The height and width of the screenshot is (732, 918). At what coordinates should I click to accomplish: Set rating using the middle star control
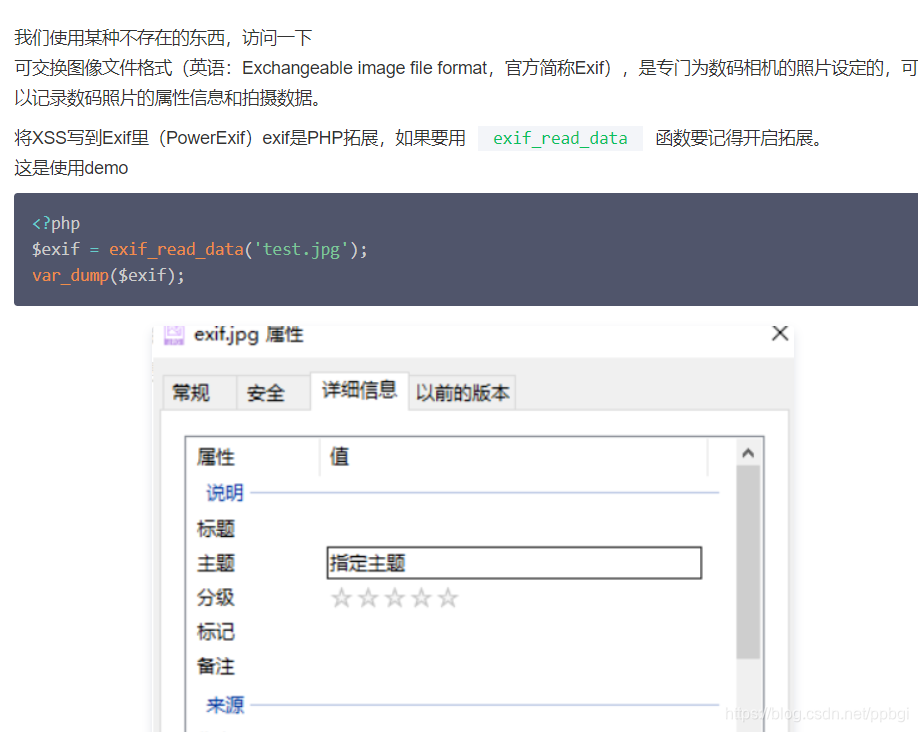(x=395, y=597)
